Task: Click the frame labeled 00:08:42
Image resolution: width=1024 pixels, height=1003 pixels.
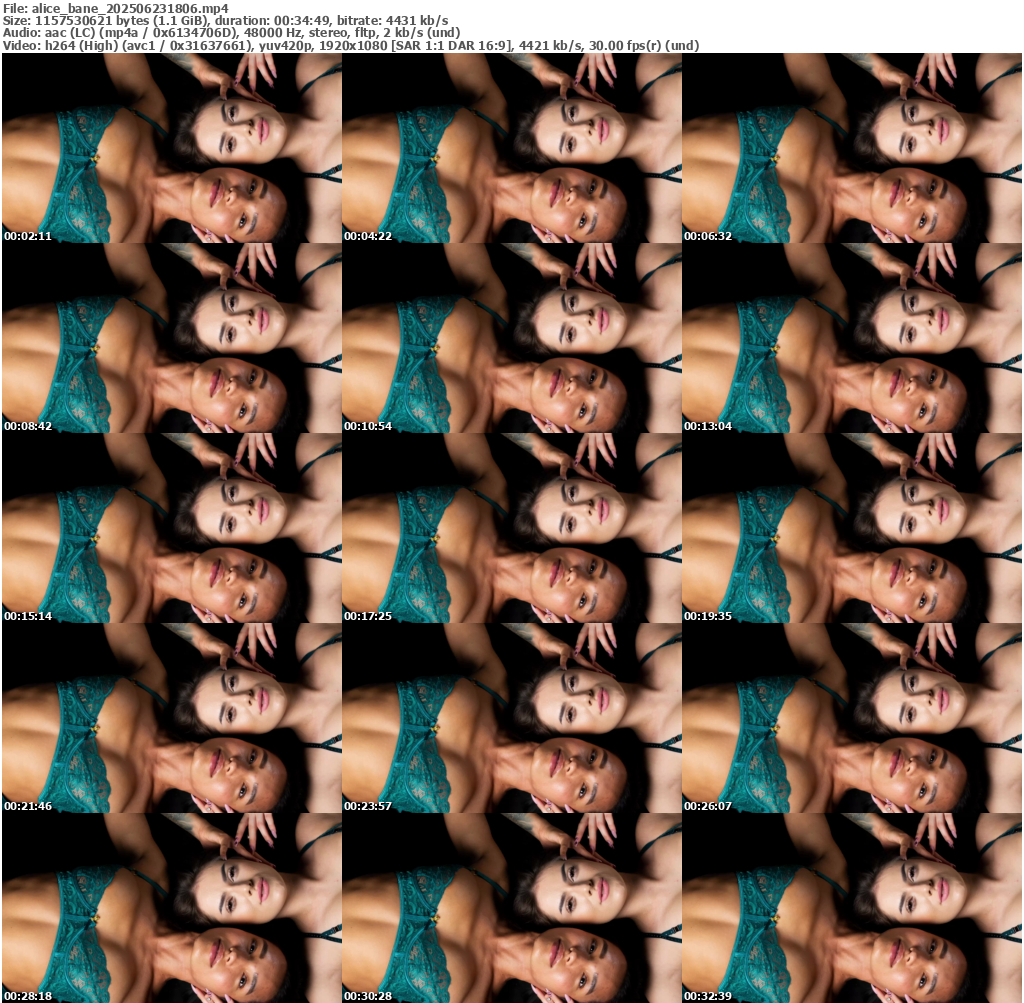Action: [171, 338]
